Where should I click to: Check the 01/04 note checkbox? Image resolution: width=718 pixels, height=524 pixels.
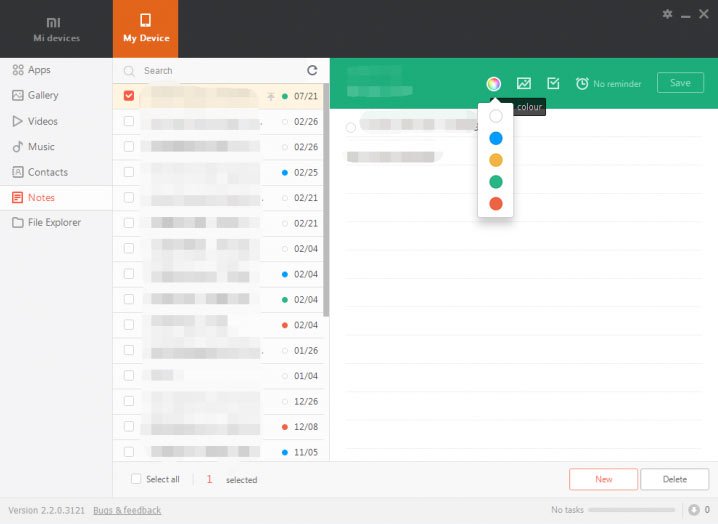[129, 376]
